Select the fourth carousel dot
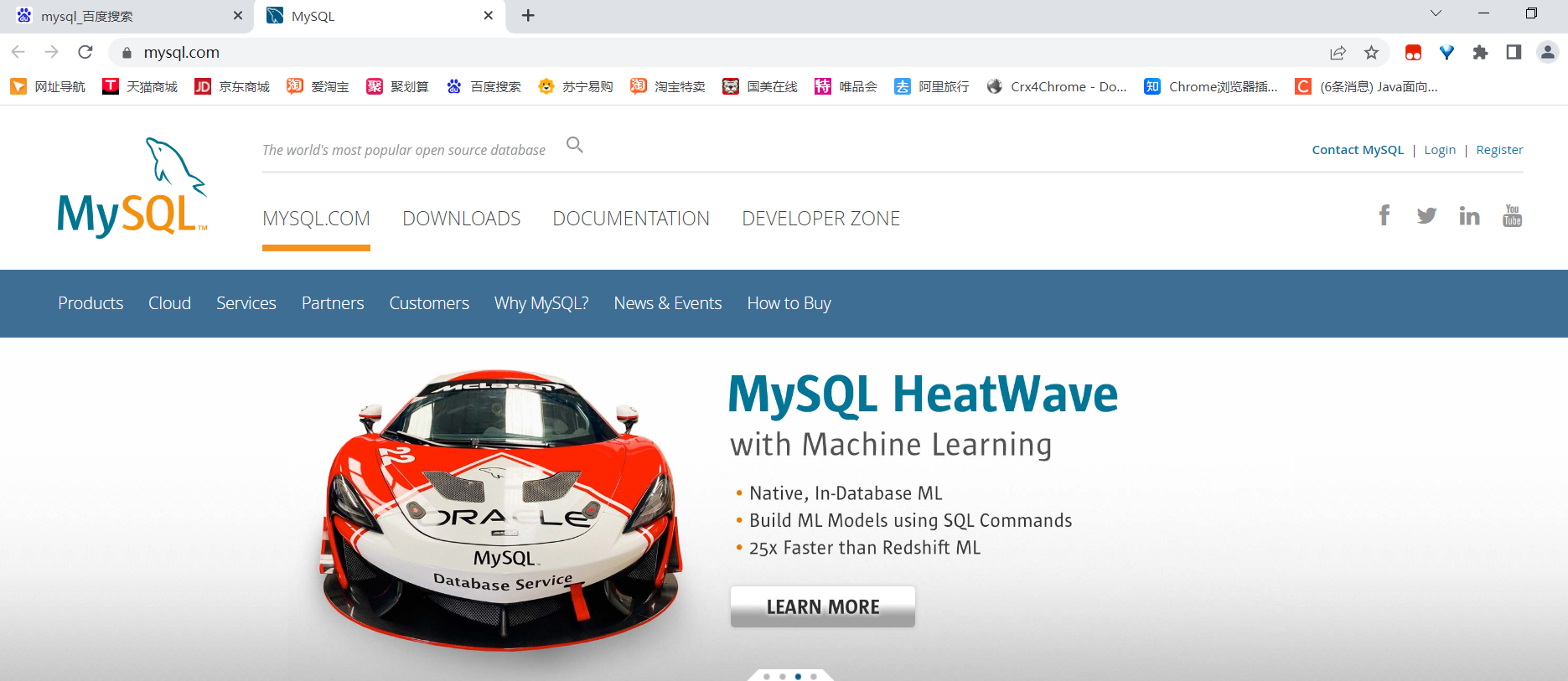 point(814,676)
